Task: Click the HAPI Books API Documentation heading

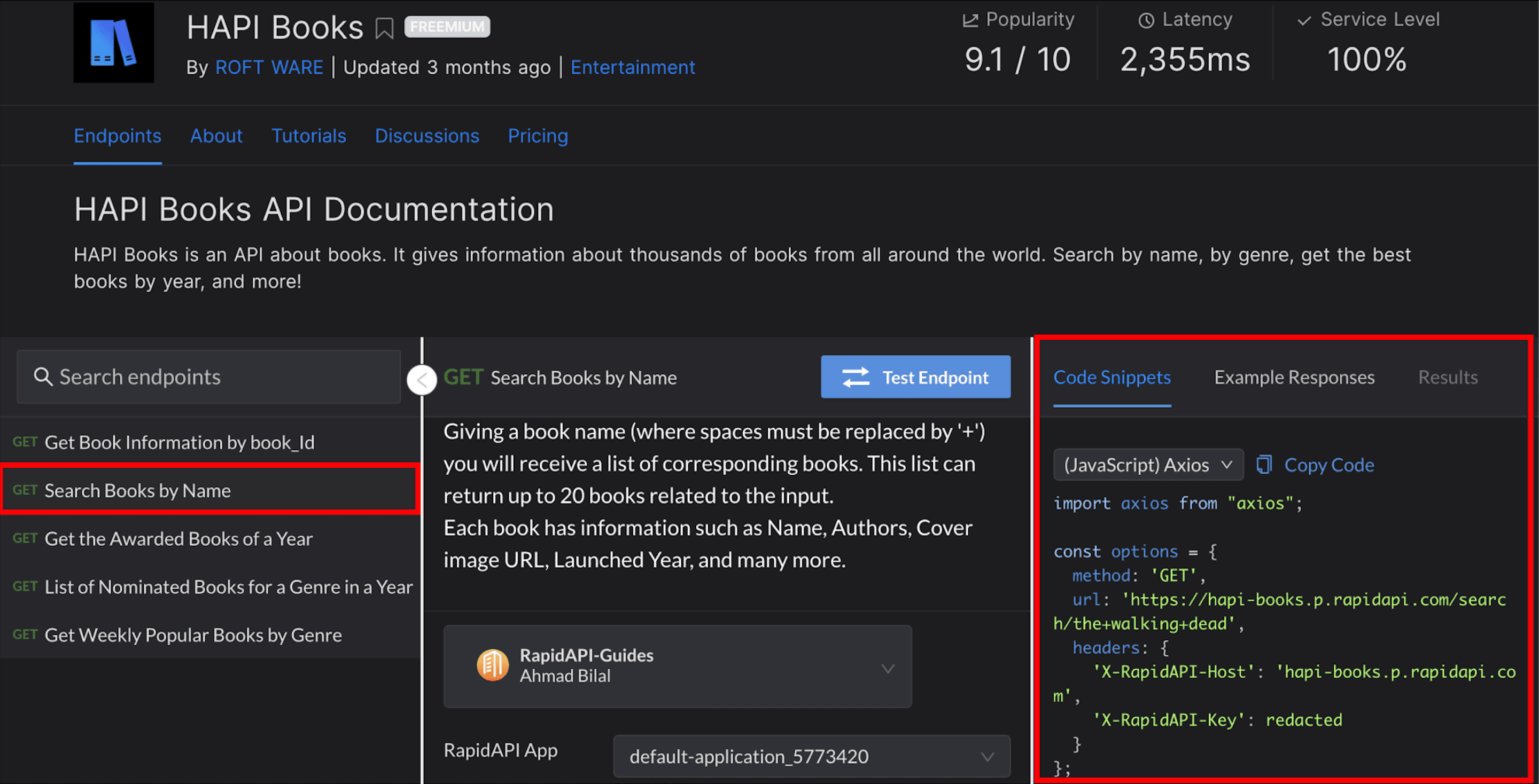Action: (x=314, y=209)
